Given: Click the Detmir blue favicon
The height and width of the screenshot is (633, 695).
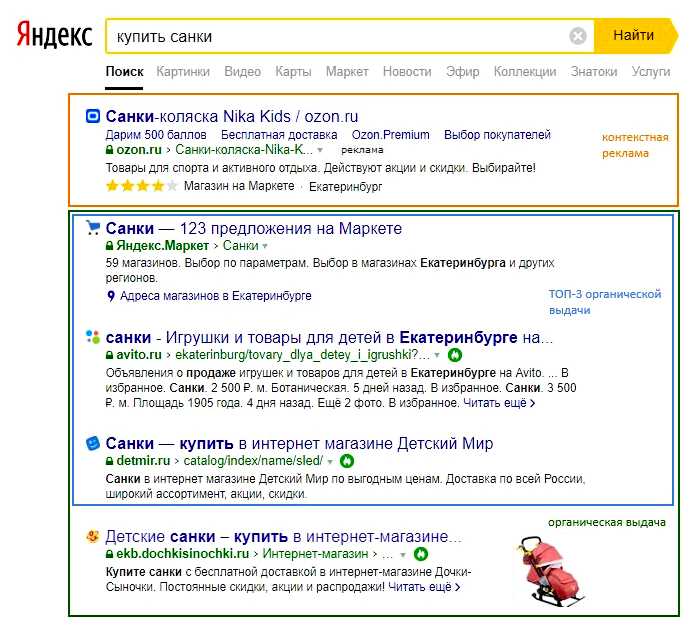Looking at the screenshot, I should click(93, 443).
